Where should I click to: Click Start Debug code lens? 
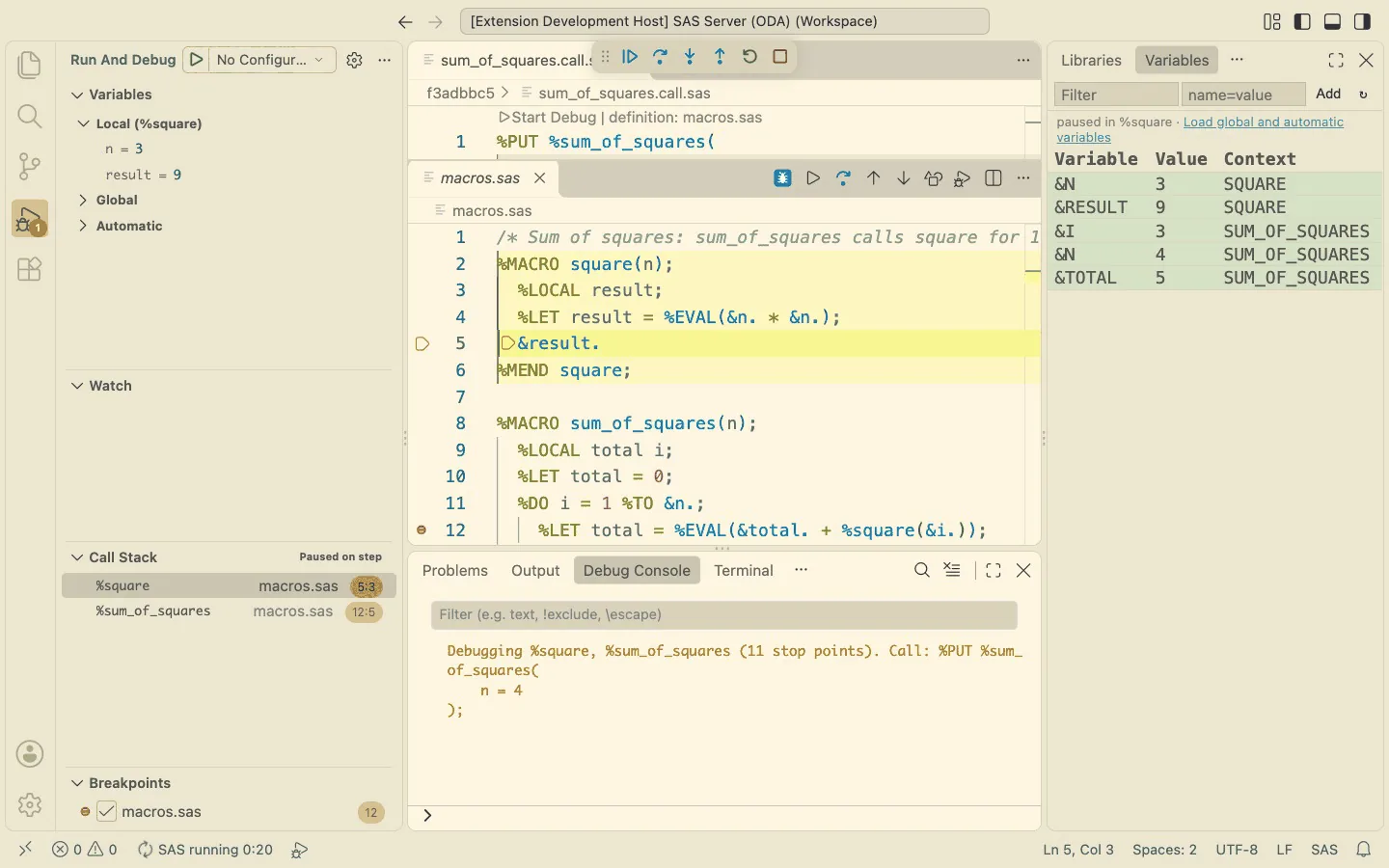click(549, 117)
